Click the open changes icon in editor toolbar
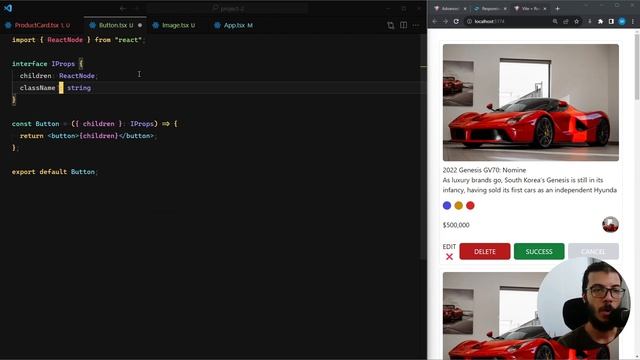The height and width of the screenshot is (360, 640). point(391,25)
